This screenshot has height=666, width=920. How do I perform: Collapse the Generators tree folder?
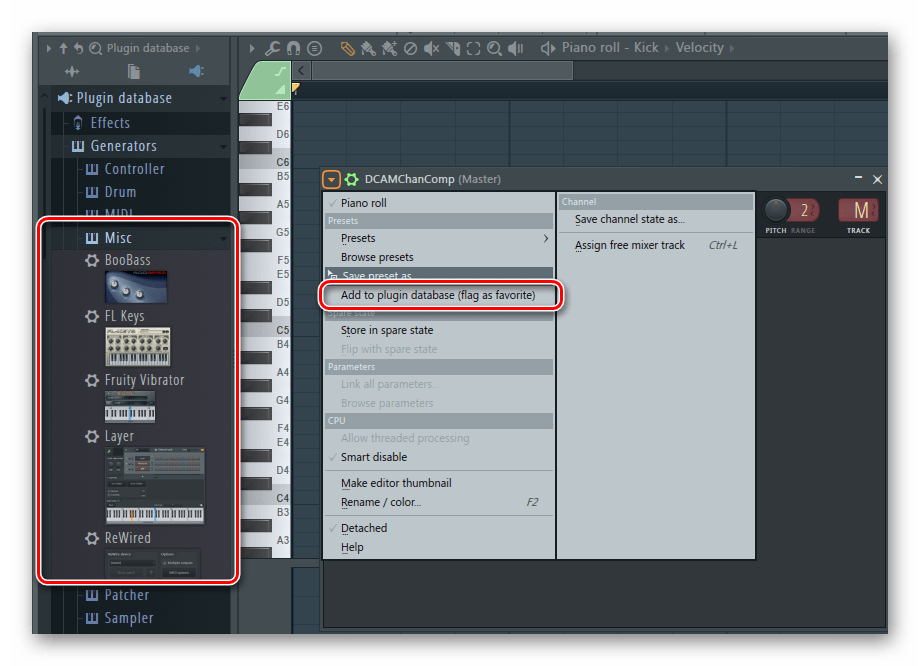(123, 146)
